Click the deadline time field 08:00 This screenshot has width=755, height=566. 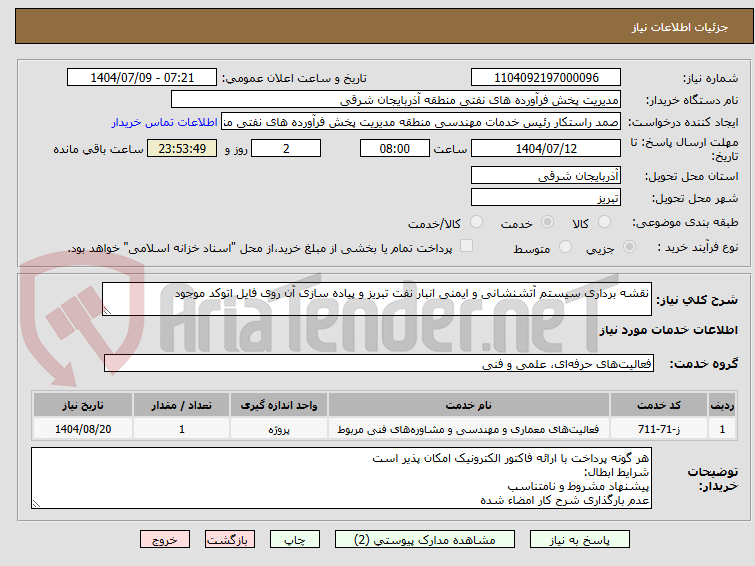tap(395, 148)
